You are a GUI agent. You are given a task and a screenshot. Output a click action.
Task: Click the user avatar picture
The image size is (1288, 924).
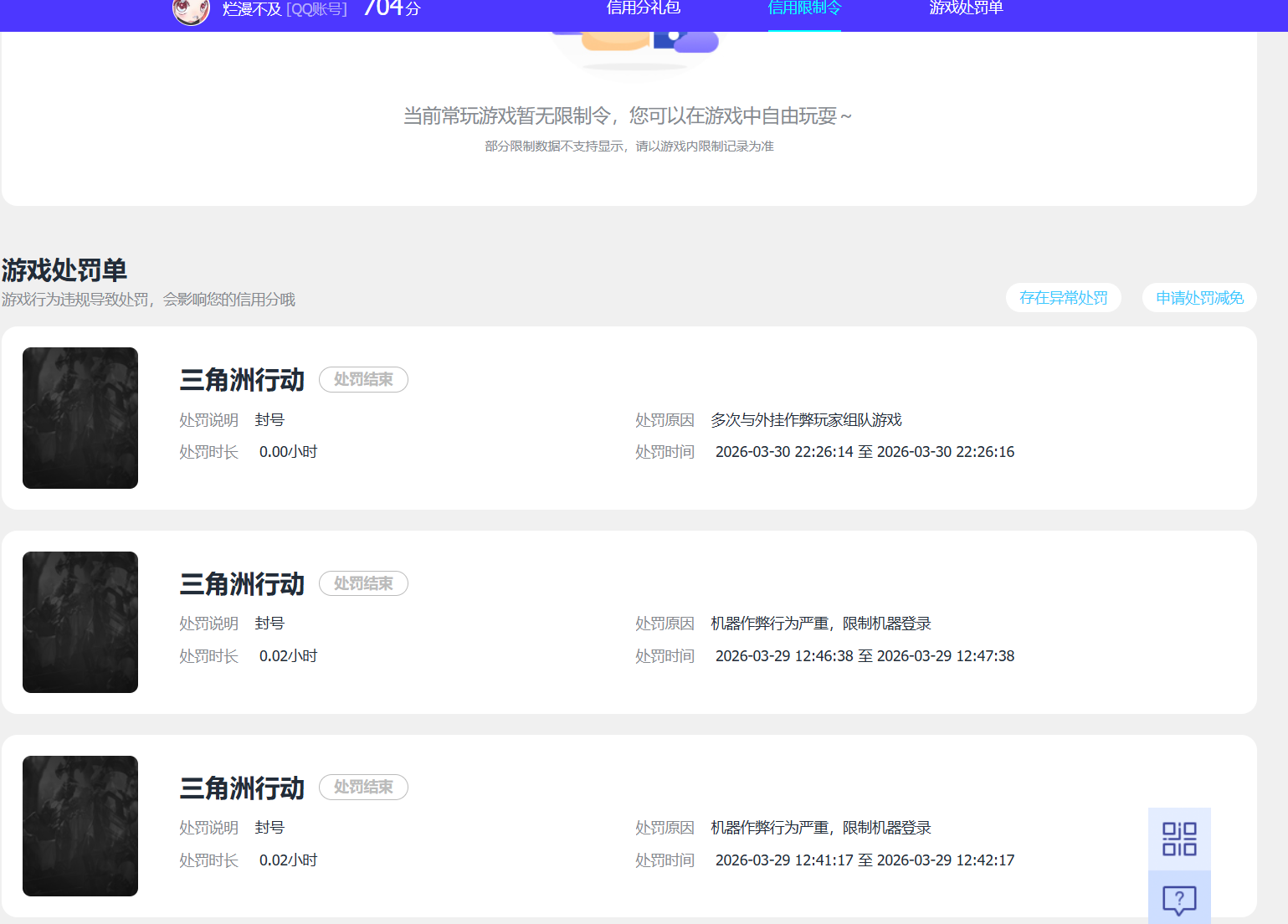pyautogui.click(x=191, y=10)
